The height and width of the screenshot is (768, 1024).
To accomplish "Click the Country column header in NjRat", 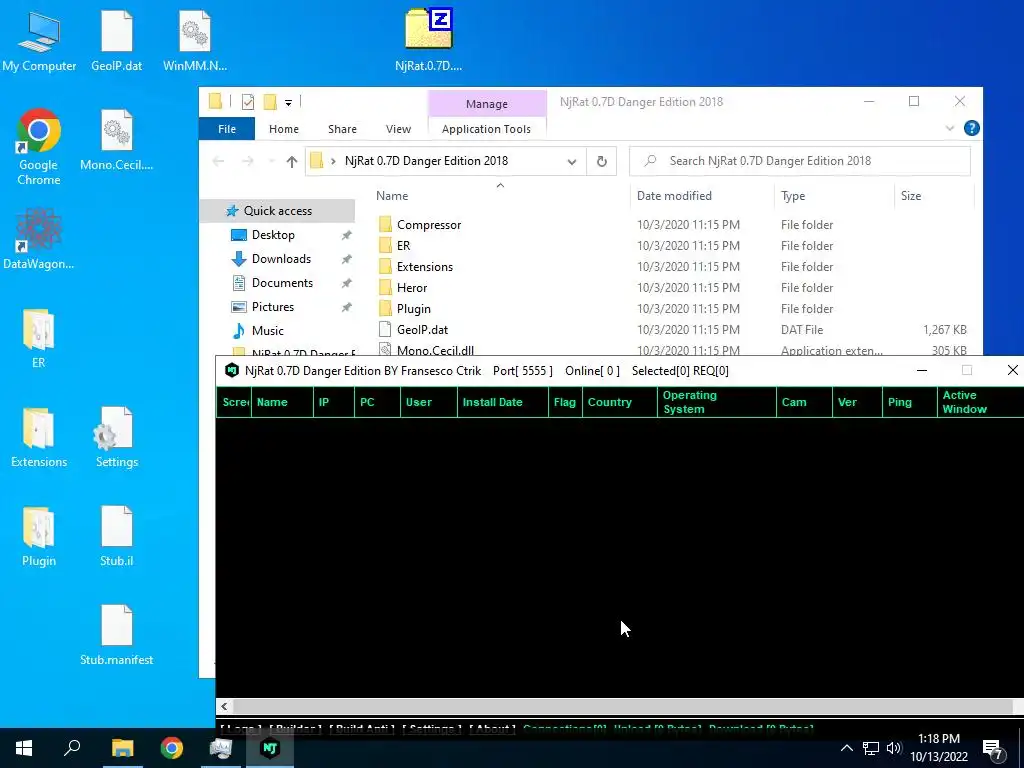I will coord(620,402).
